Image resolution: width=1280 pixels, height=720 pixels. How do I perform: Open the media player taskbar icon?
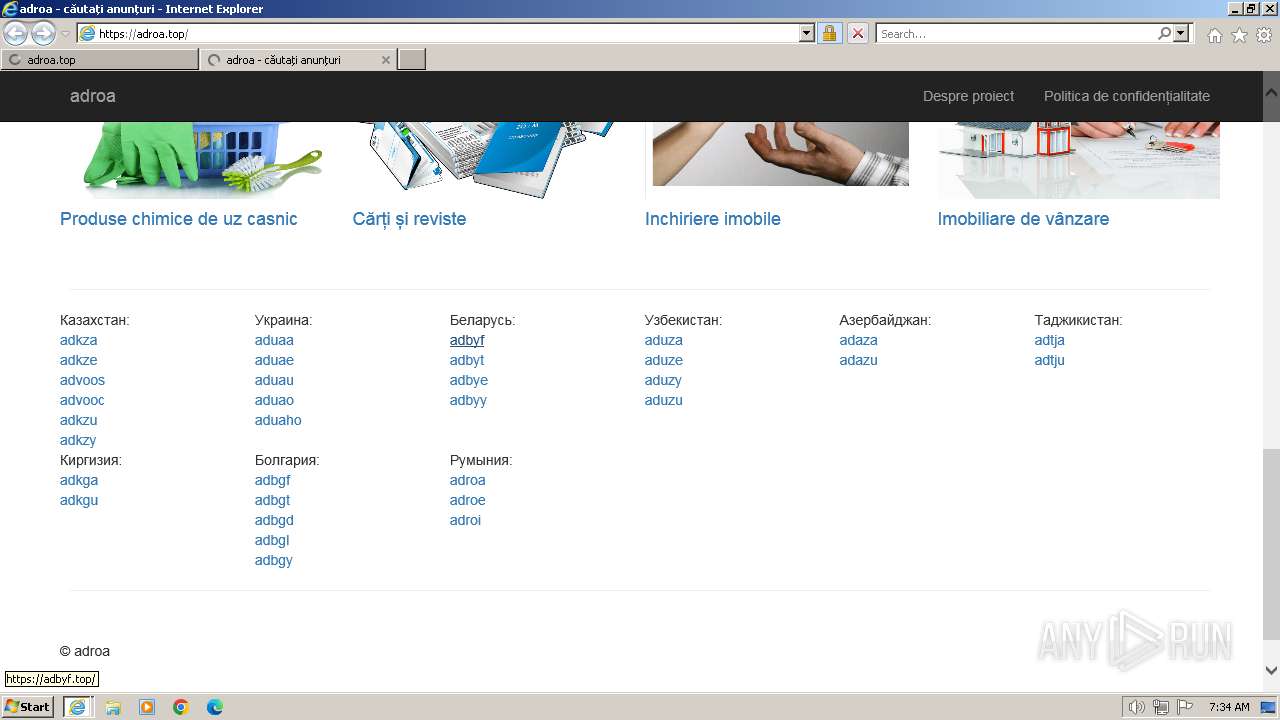(x=147, y=707)
